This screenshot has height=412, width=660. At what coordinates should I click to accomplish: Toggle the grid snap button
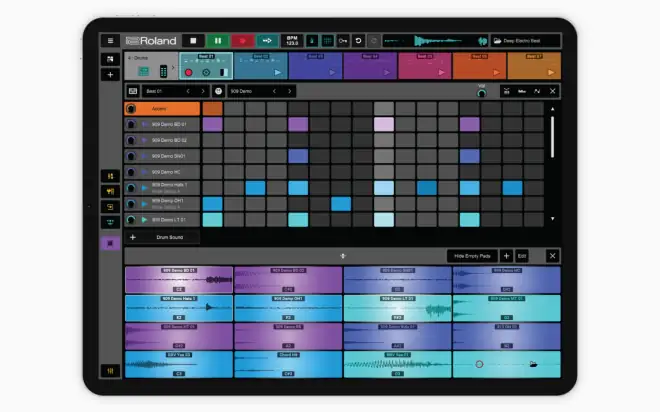(327, 41)
